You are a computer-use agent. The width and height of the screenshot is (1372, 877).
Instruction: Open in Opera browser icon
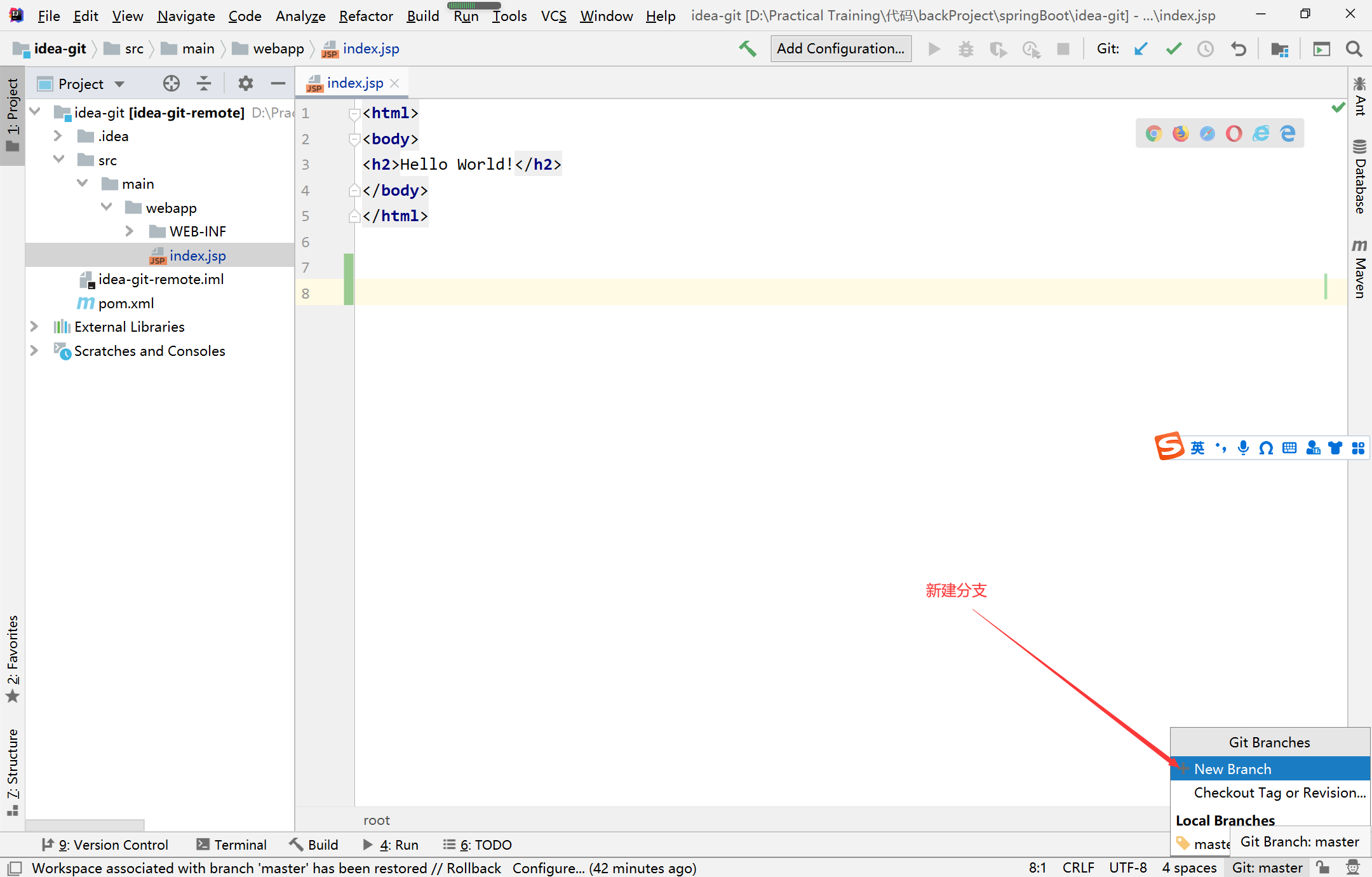(x=1234, y=133)
